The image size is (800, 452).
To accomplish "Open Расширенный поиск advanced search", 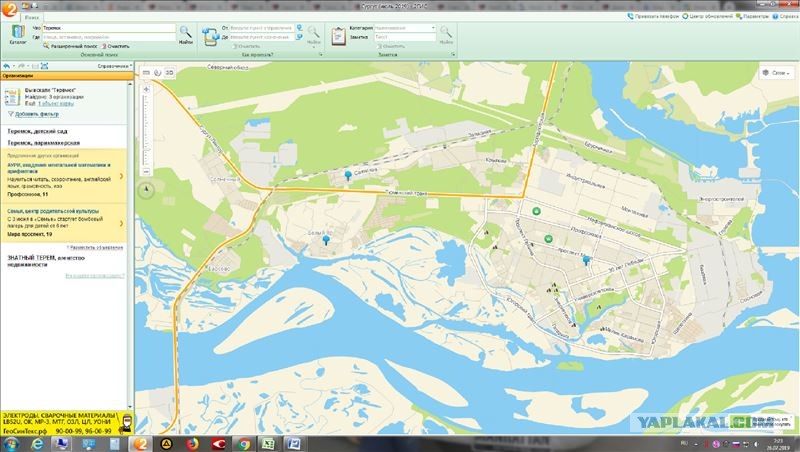I will coord(70,46).
